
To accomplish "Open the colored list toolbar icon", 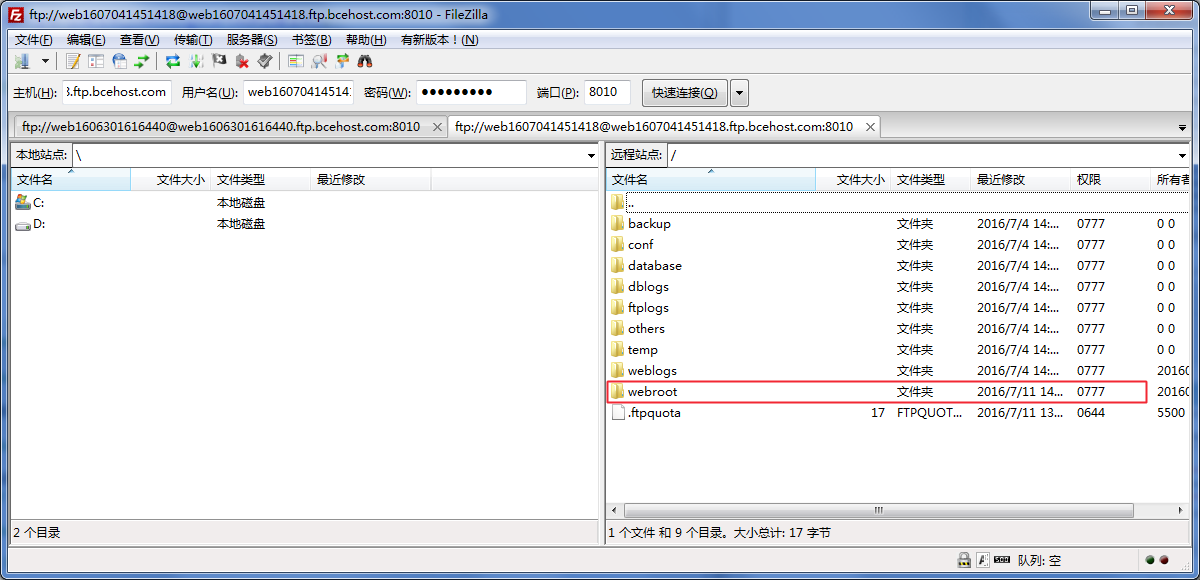I will point(296,61).
